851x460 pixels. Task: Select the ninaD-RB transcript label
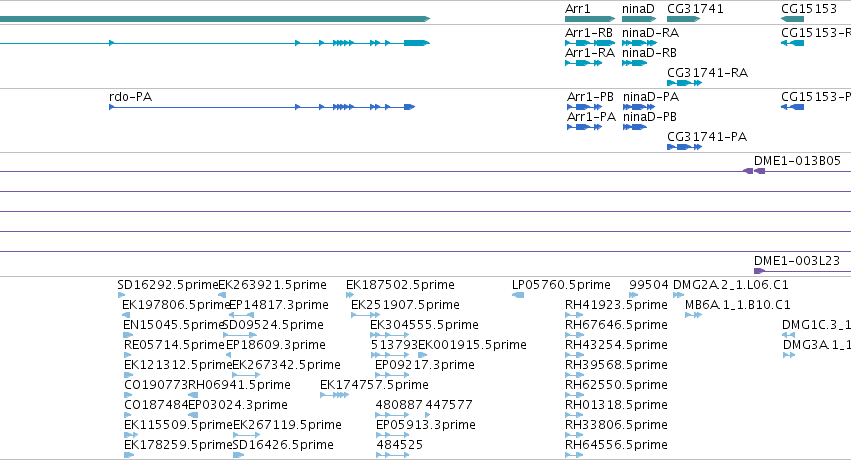click(x=649, y=53)
